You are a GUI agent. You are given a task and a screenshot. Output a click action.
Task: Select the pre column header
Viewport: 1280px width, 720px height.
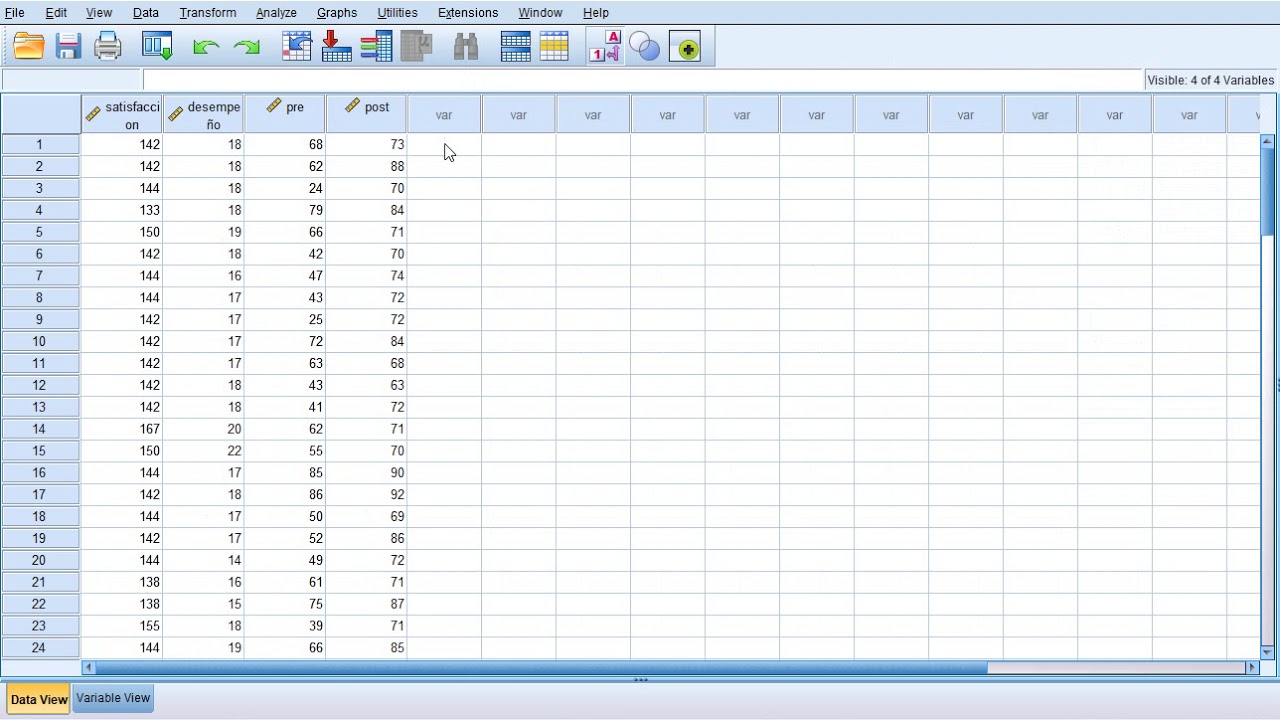(285, 114)
